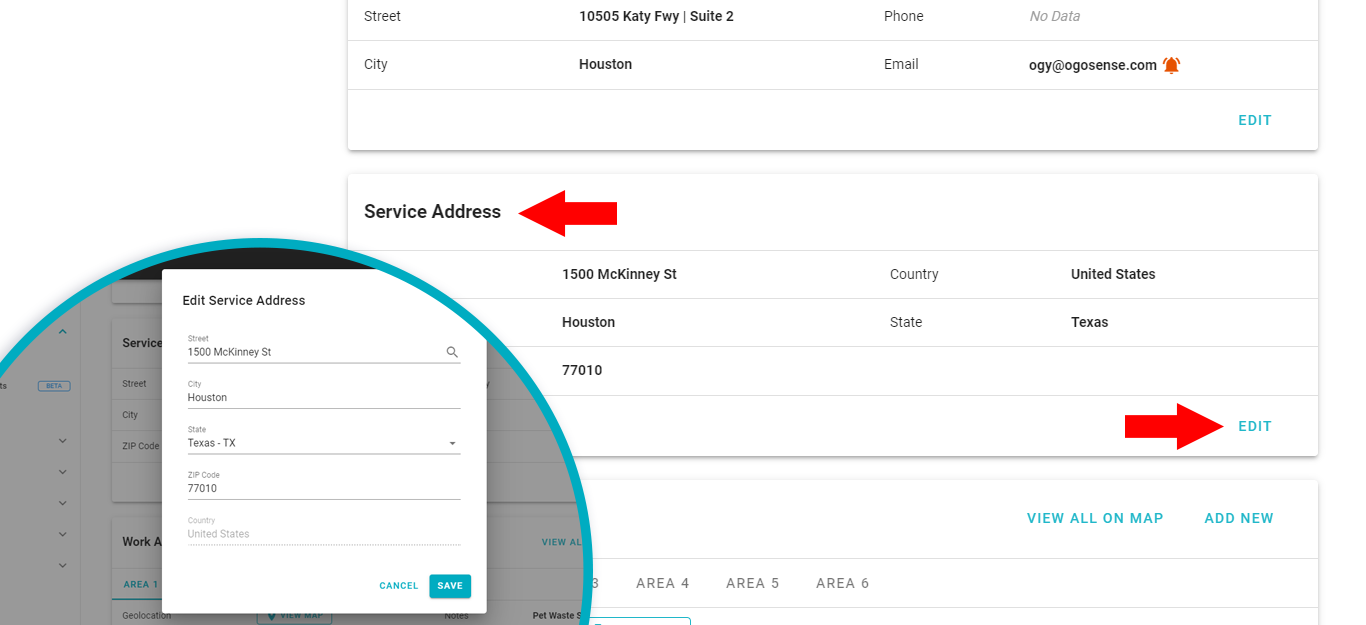Click Edit in the top contact card
Image resolution: width=1366 pixels, height=625 pixels.
pyautogui.click(x=1254, y=120)
